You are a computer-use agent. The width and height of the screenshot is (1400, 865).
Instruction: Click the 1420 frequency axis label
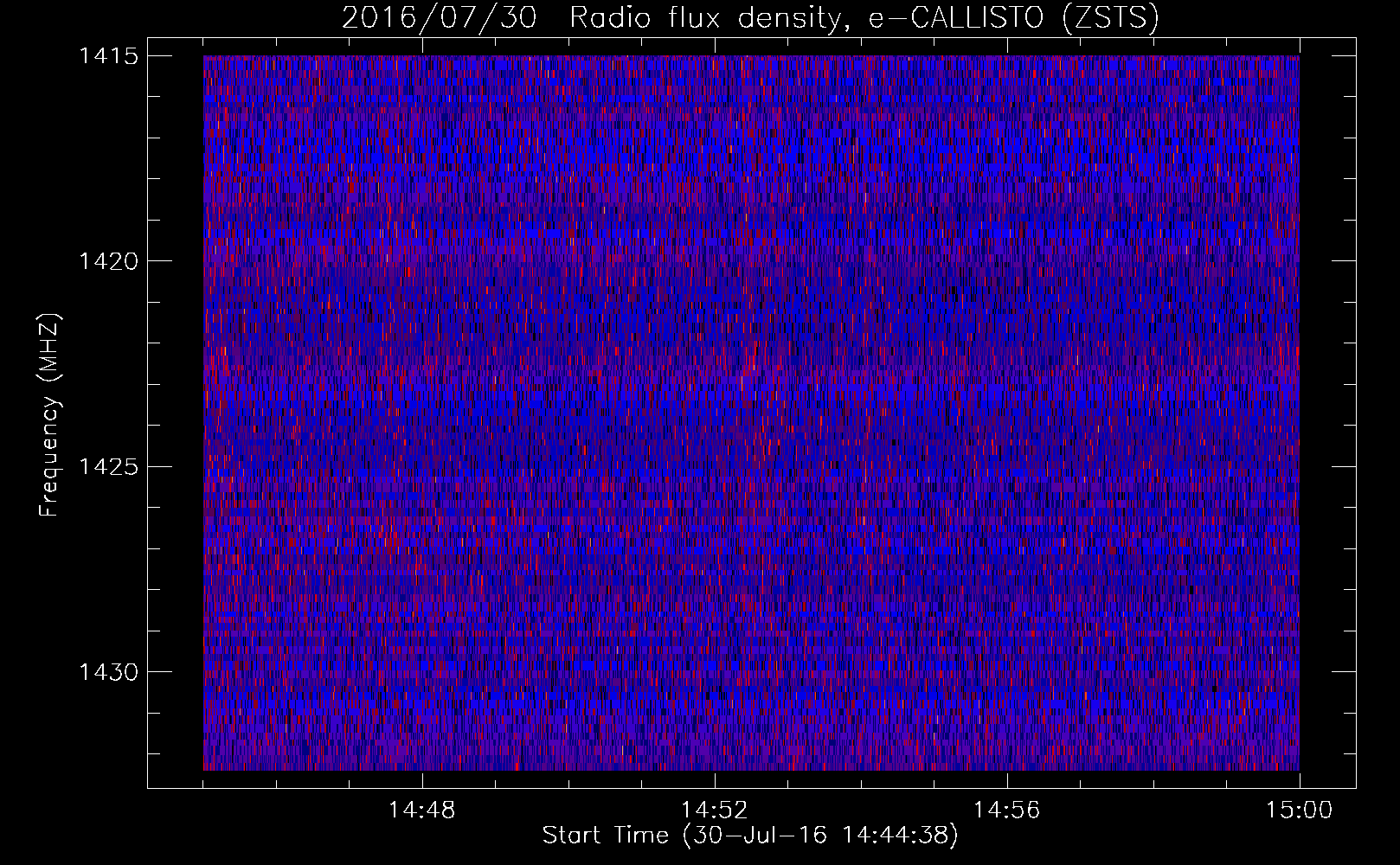108,261
